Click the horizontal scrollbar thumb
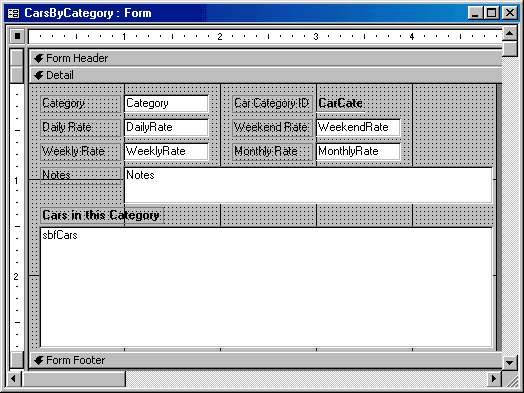 click(74, 379)
